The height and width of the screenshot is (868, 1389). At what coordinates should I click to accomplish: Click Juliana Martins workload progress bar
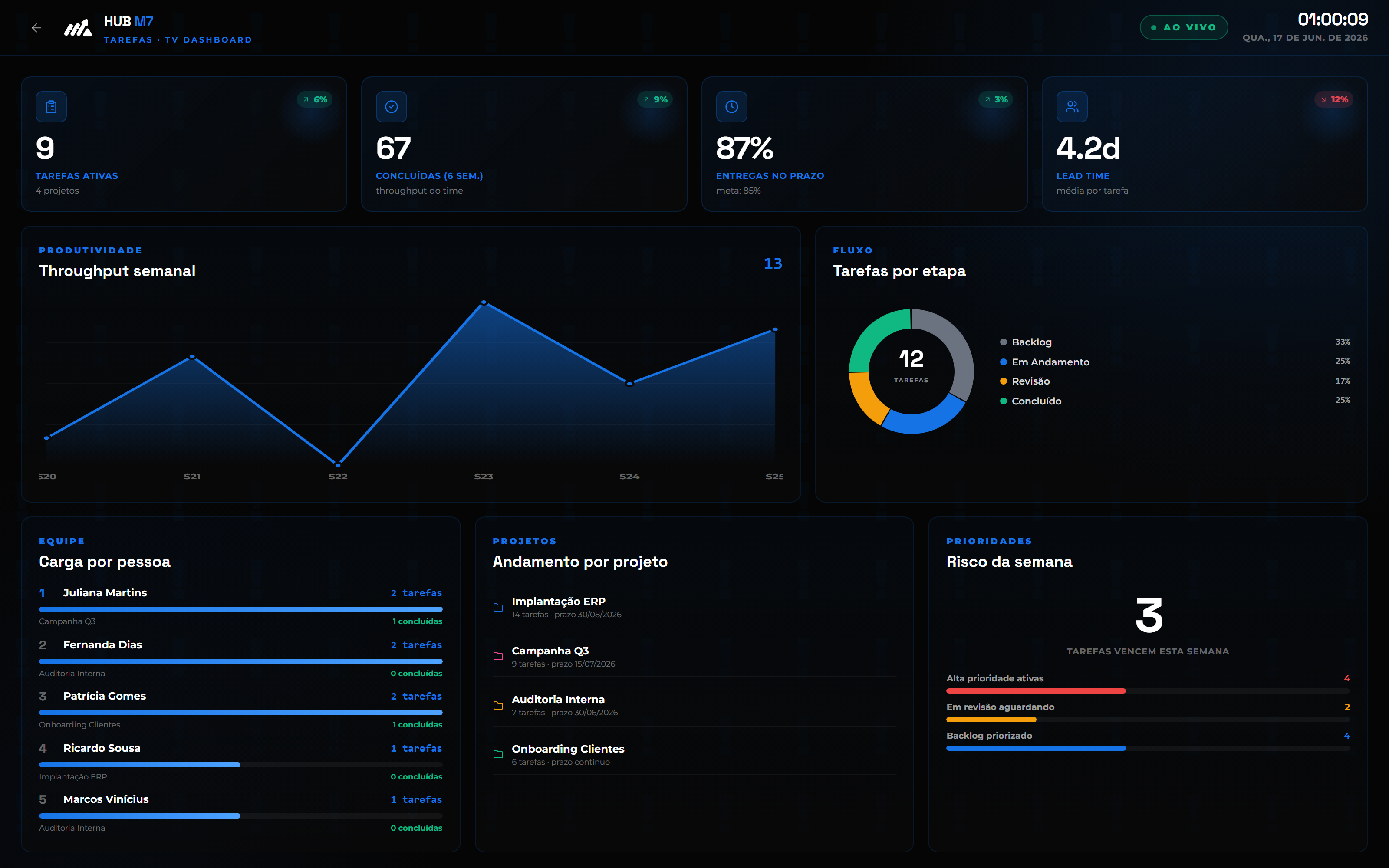point(240,609)
